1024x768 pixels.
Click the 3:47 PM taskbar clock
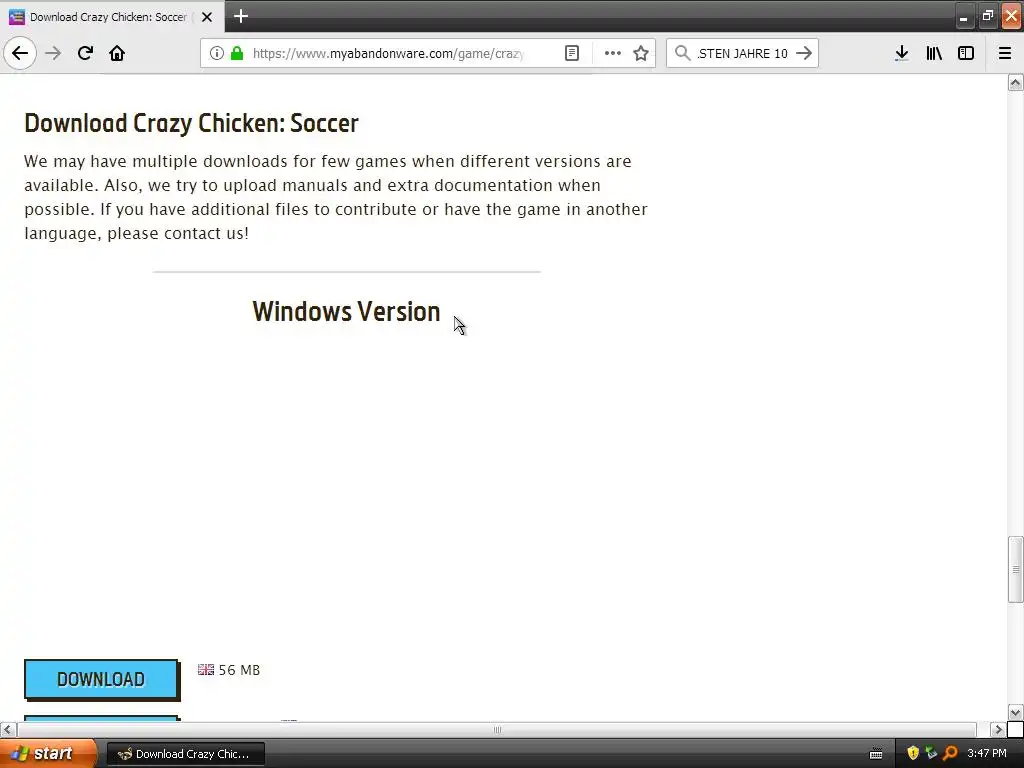coord(987,754)
